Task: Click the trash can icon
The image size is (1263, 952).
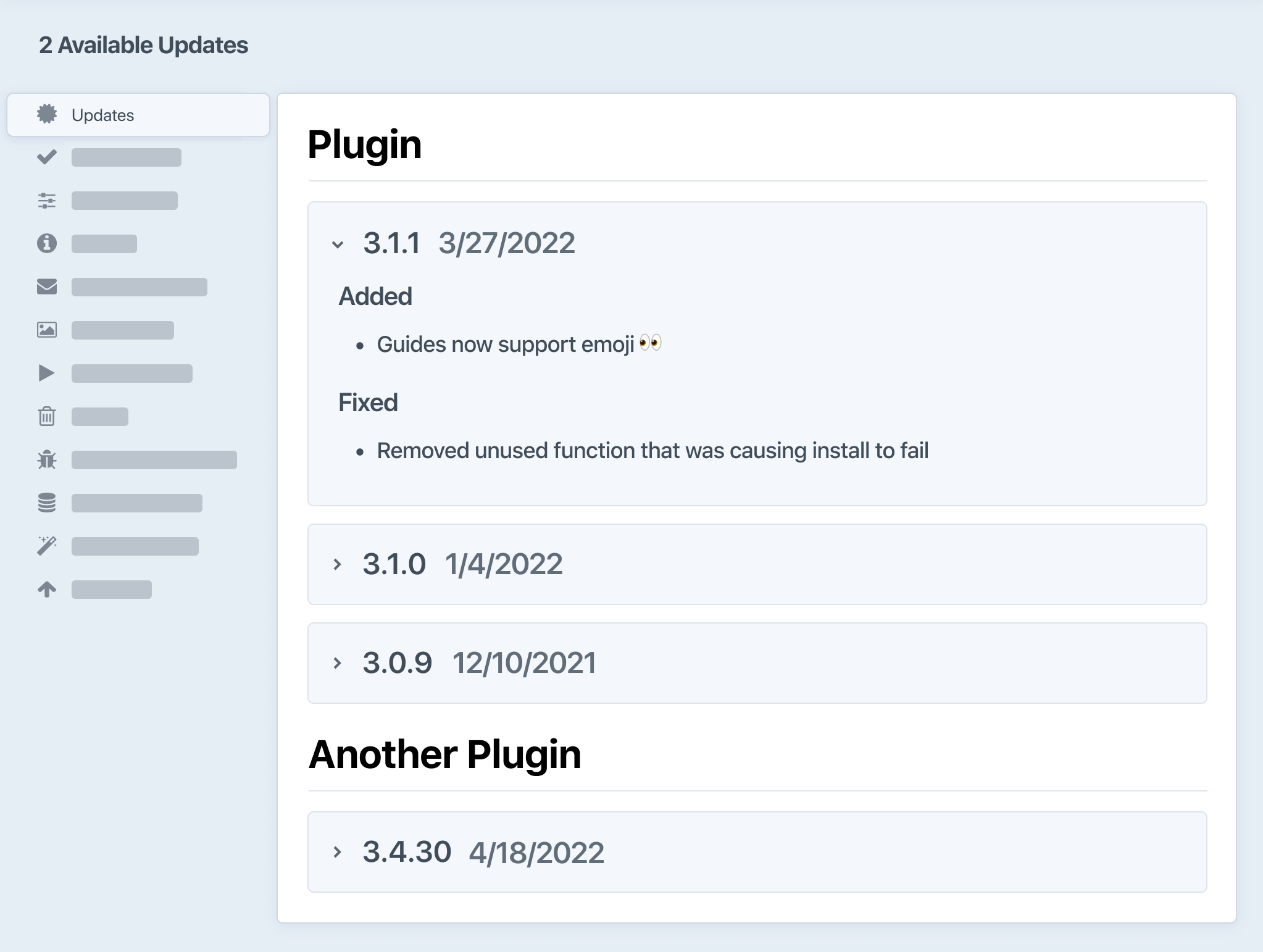Action: (x=47, y=416)
